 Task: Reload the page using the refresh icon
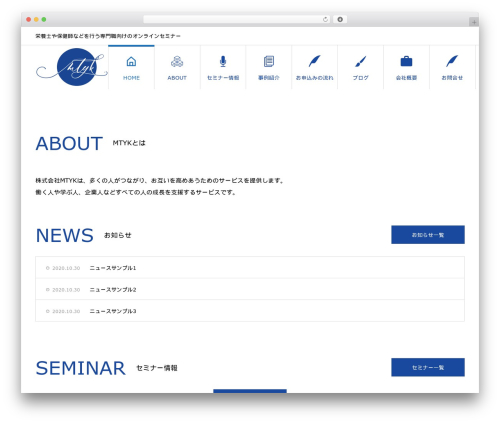coord(325,20)
